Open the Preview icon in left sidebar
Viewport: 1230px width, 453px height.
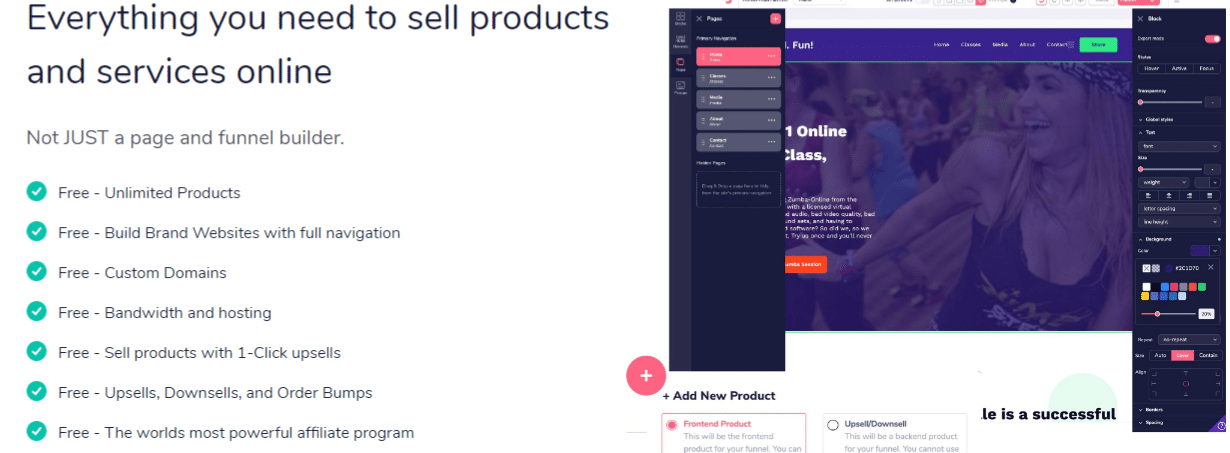click(680, 88)
